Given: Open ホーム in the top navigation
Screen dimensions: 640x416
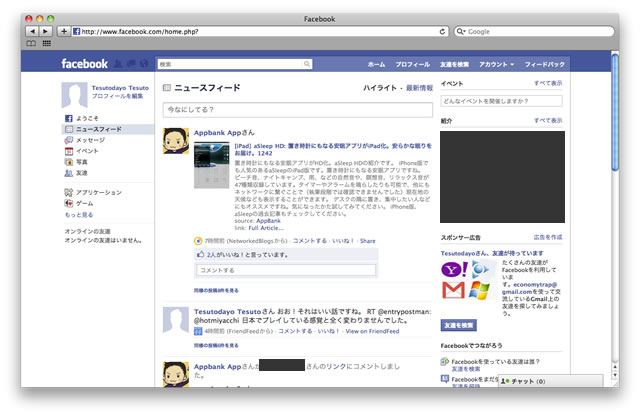Looking at the screenshot, I should (x=376, y=65).
